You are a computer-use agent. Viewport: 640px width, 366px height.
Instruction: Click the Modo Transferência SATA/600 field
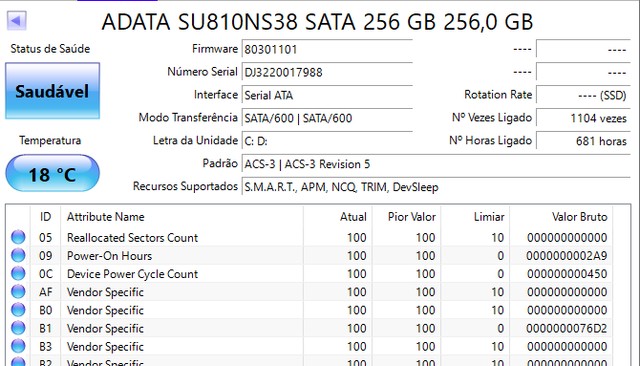(327, 118)
